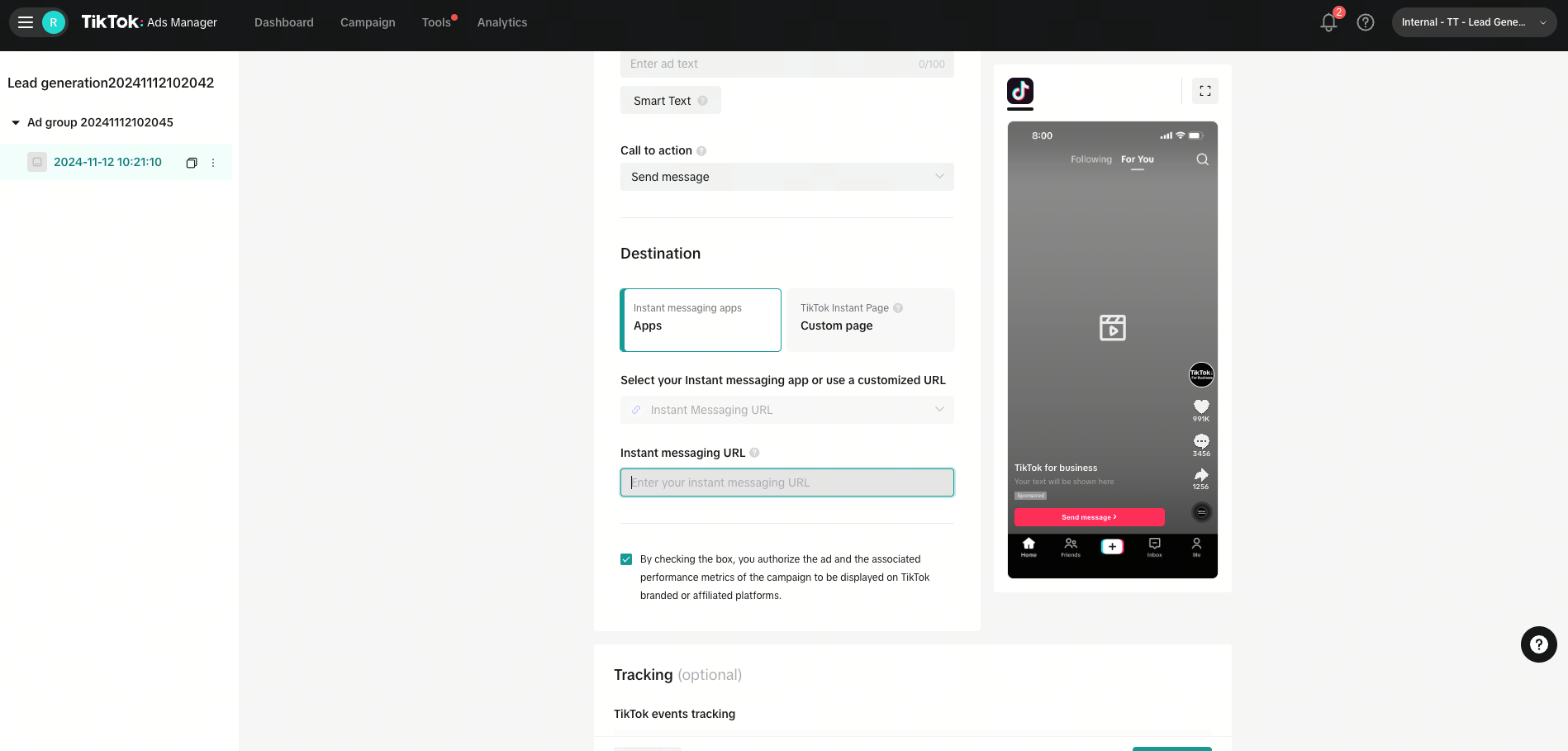Click Send message button in preview
The height and width of the screenshot is (751, 1568).
click(x=1090, y=517)
